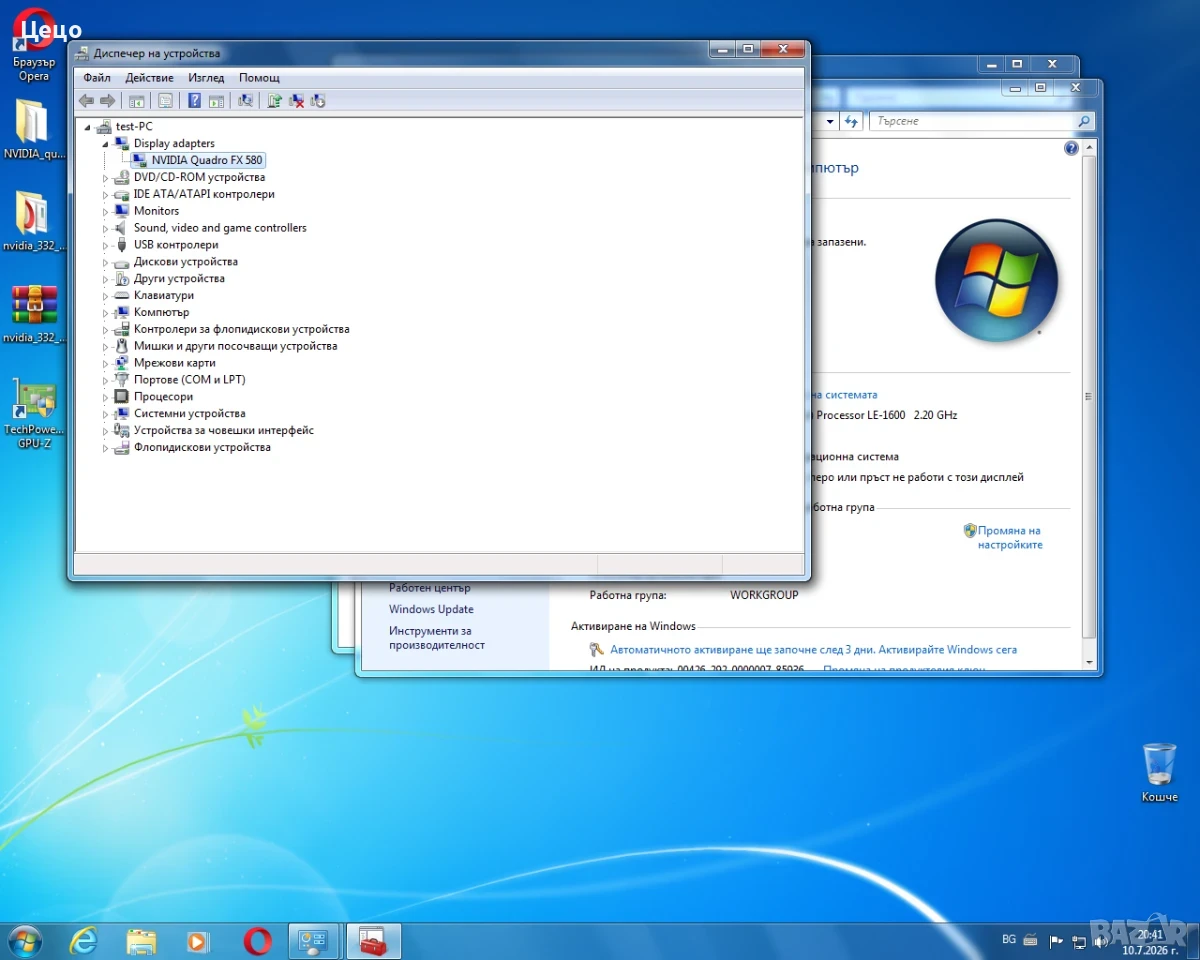Screen dimensions: 1200x960
Task: Expand the IDE ATA/ATAPI контролери category
Action: [x=106, y=195]
